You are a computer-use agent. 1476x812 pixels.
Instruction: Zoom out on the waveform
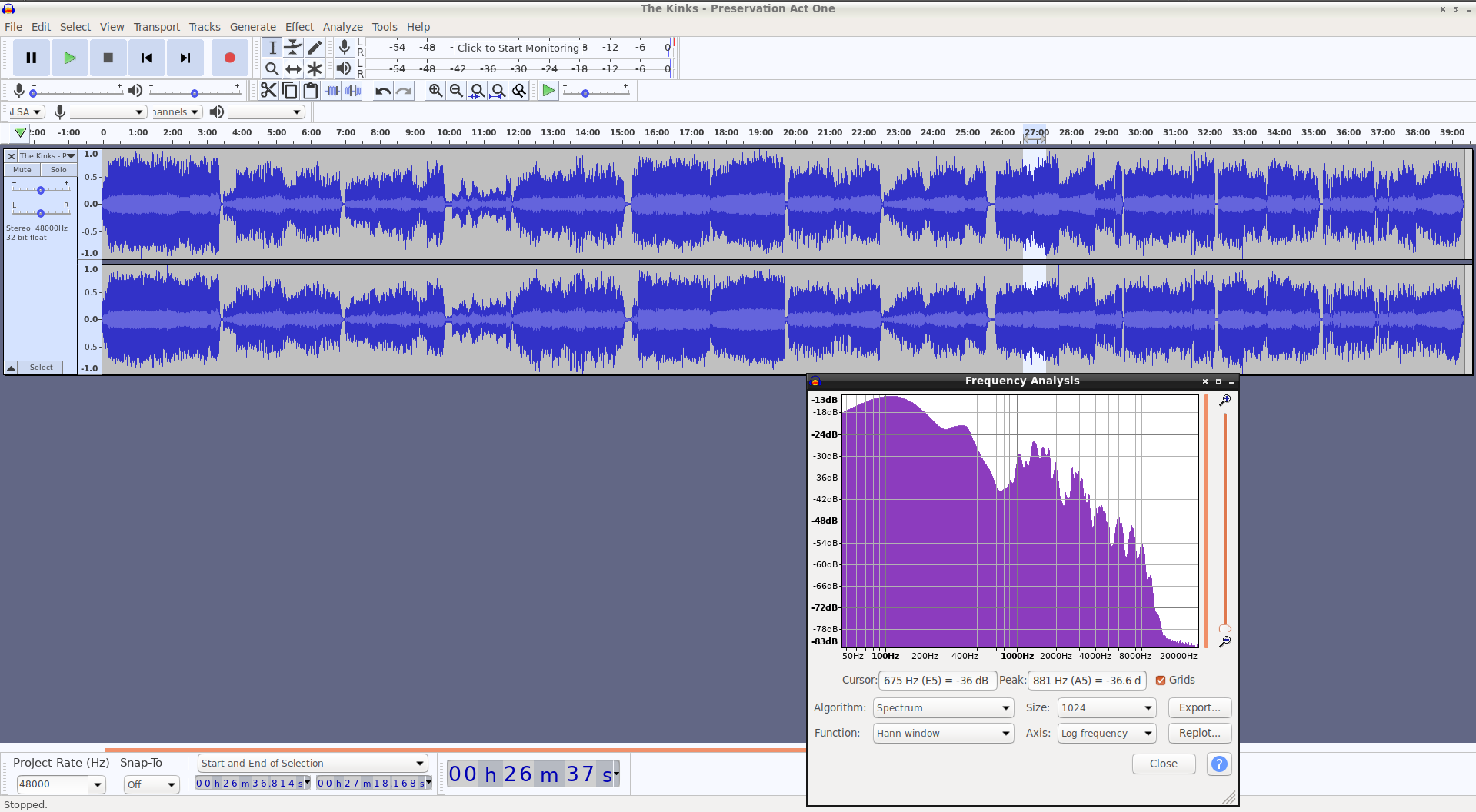tap(456, 91)
